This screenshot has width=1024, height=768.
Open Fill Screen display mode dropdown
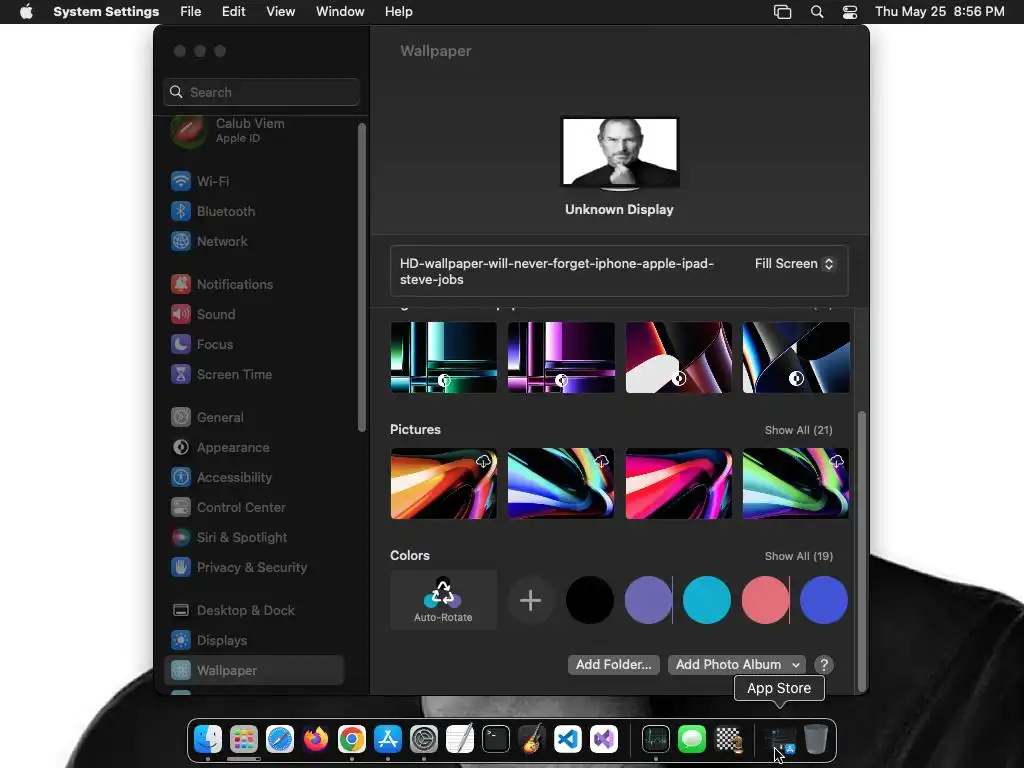(794, 264)
